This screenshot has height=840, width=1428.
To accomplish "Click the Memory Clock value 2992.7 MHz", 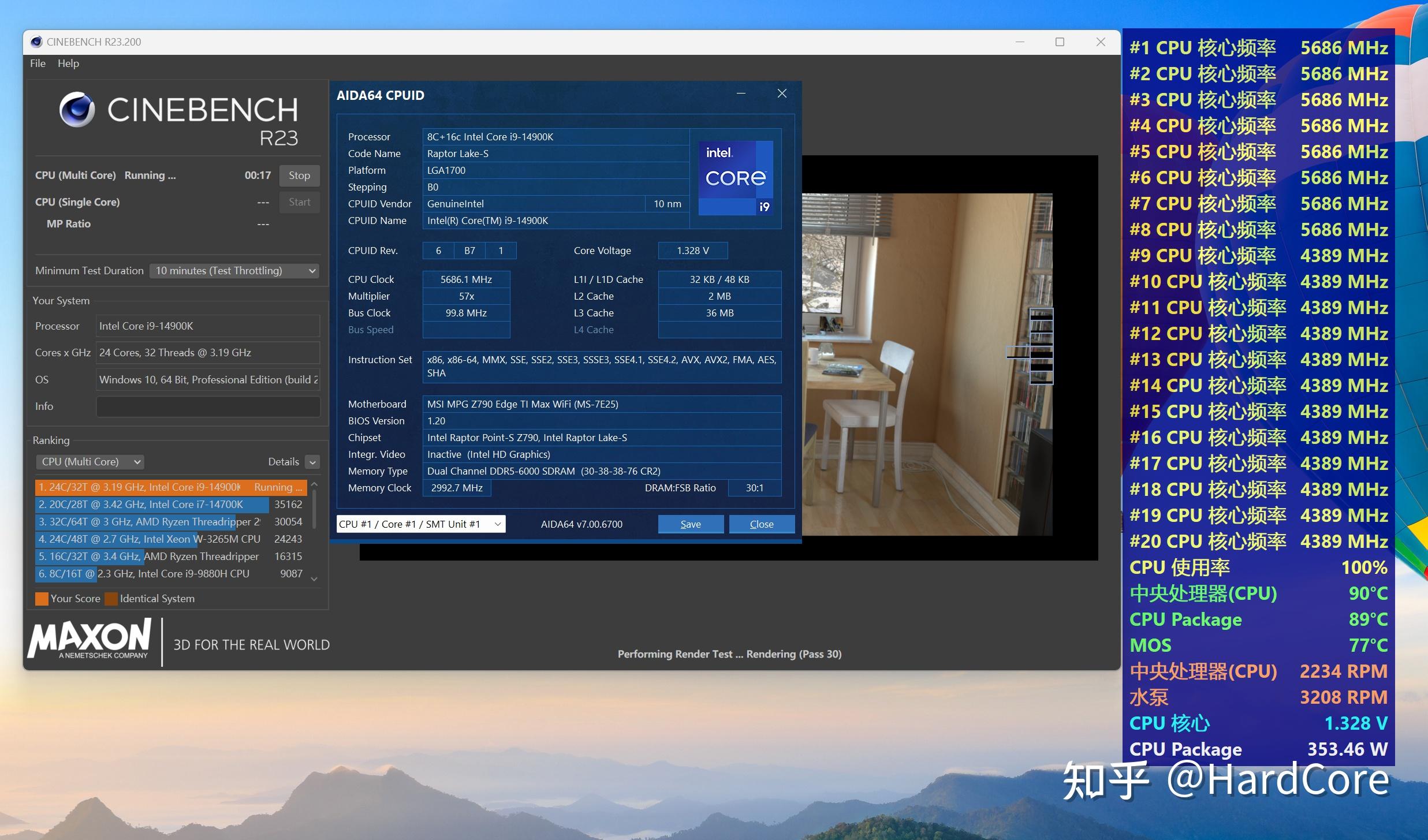I will [x=457, y=488].
